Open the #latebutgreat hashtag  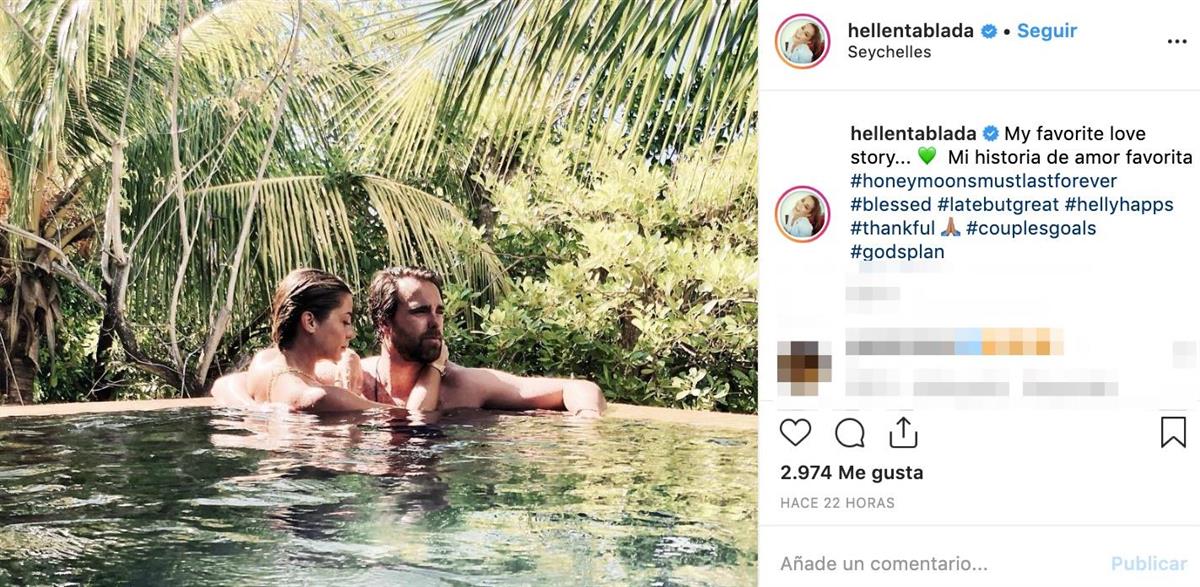997,205
